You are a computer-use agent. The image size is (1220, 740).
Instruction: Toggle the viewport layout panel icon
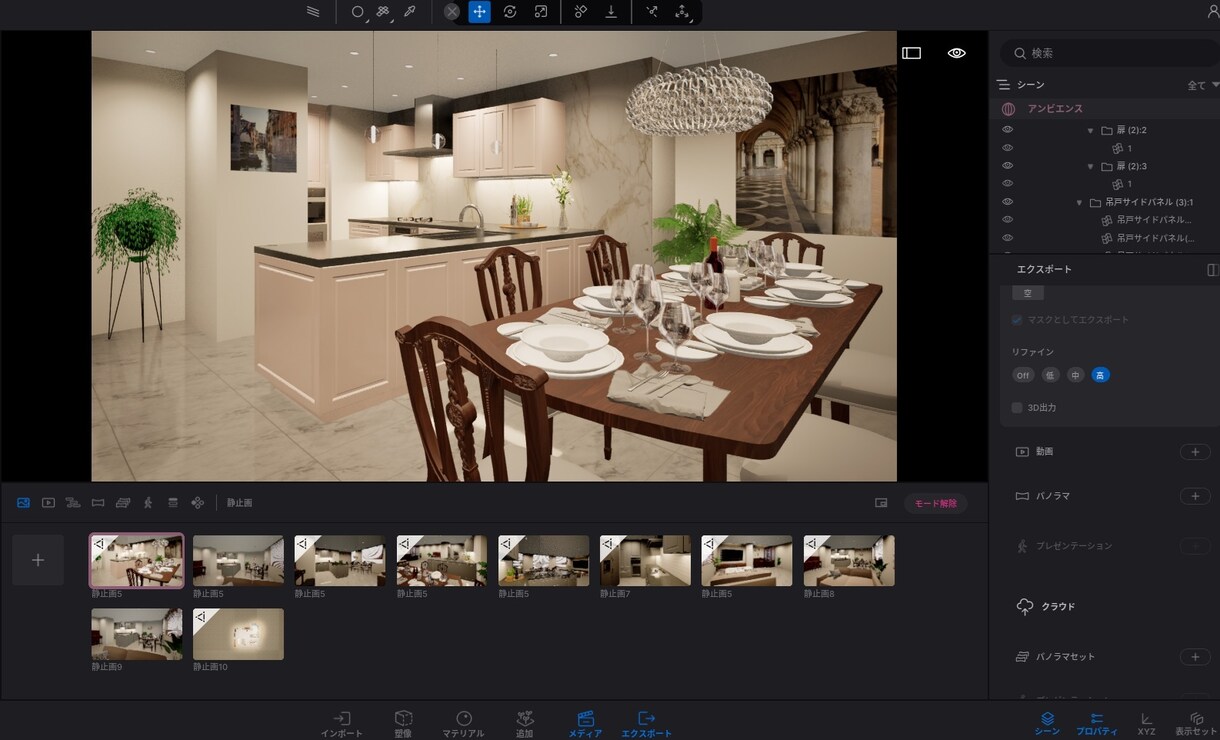[x=911, y=53]
